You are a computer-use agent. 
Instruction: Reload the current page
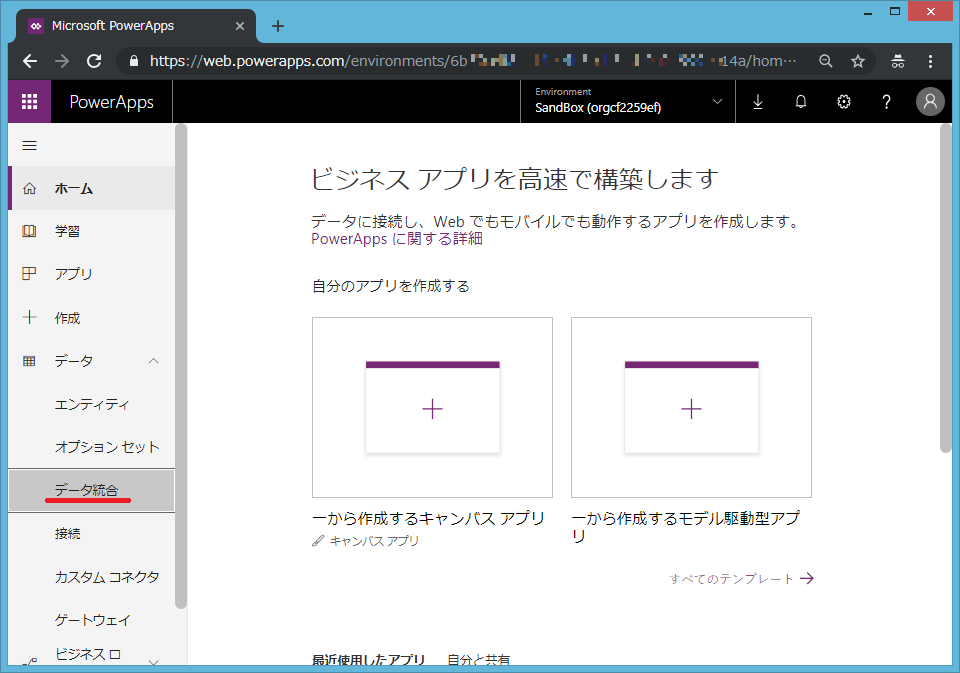94,61
